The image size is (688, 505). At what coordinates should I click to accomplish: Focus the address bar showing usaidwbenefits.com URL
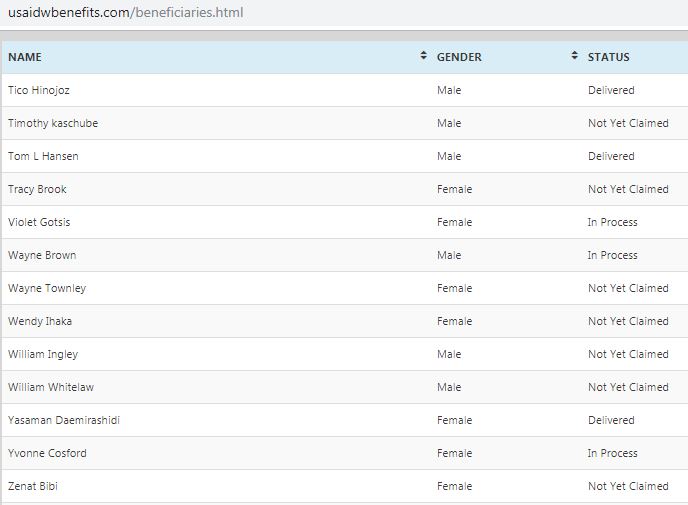(125, 13)
